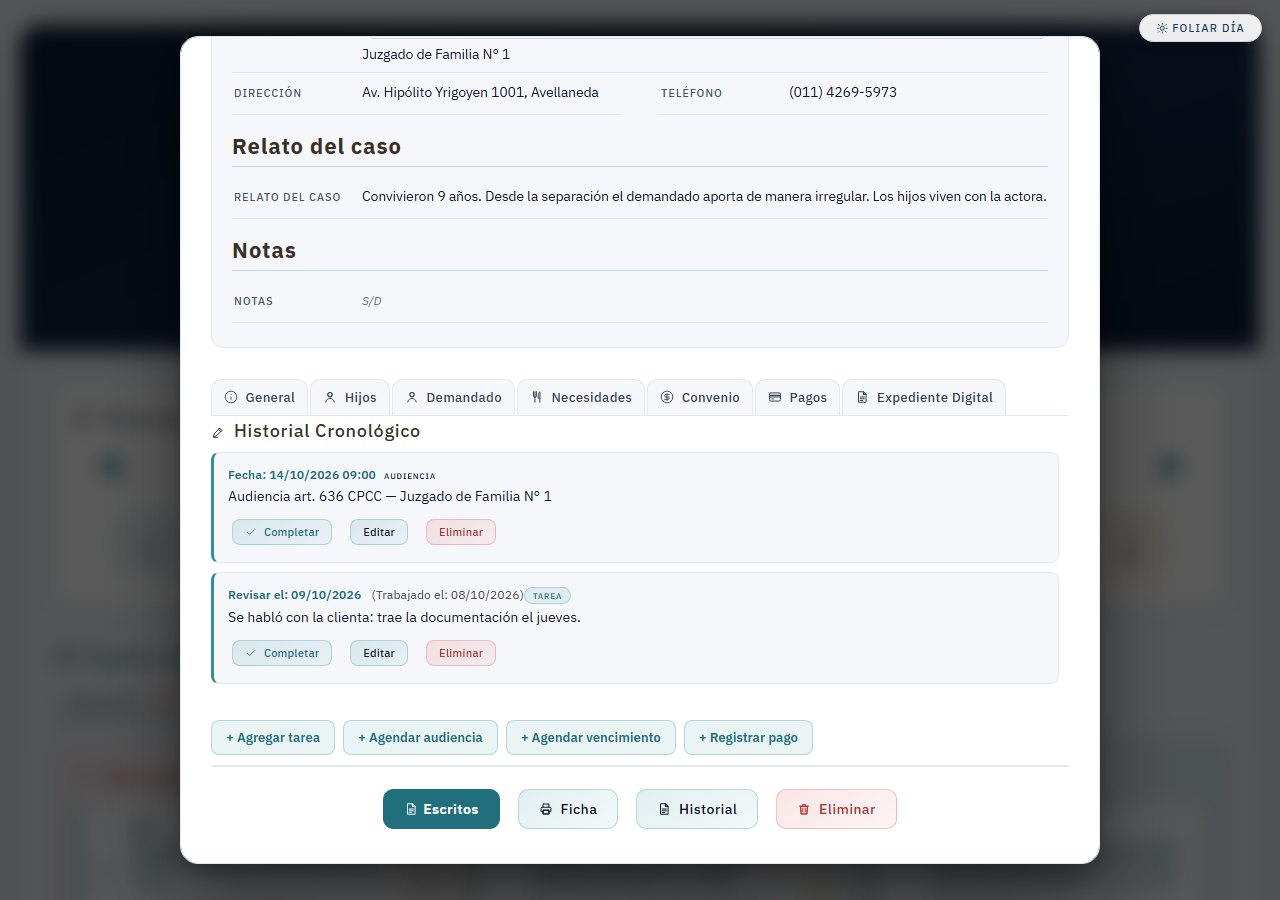Click the S/D notes value

coord(372,301)
